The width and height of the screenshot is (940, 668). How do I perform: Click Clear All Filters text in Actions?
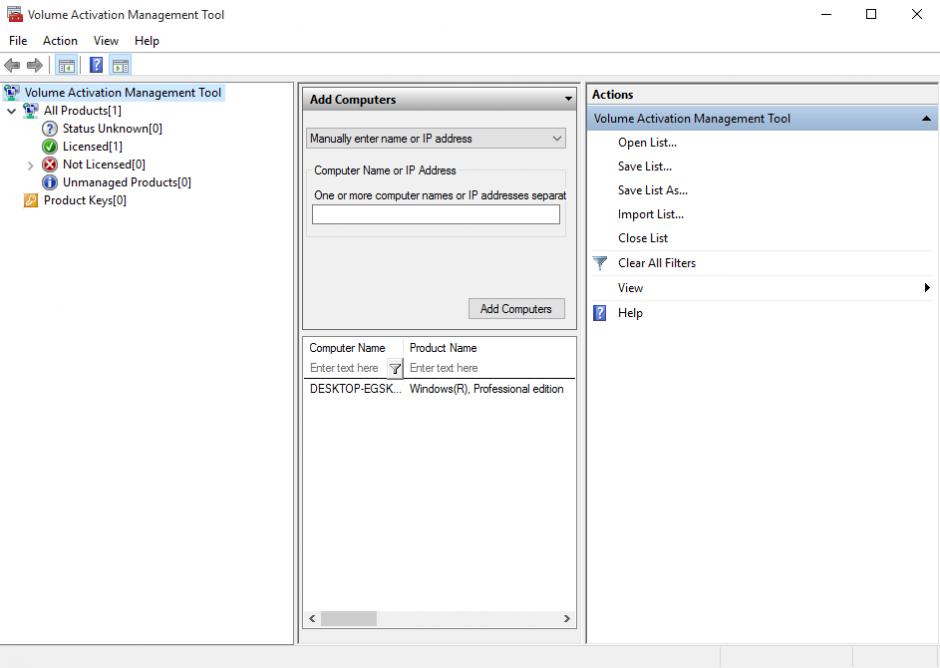pyautogui.click(x=657, y=263)
